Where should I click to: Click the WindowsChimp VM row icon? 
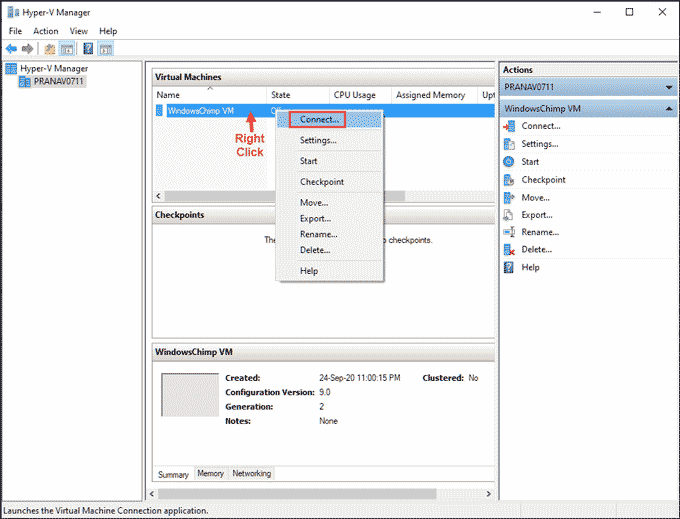tap(159, 111)
